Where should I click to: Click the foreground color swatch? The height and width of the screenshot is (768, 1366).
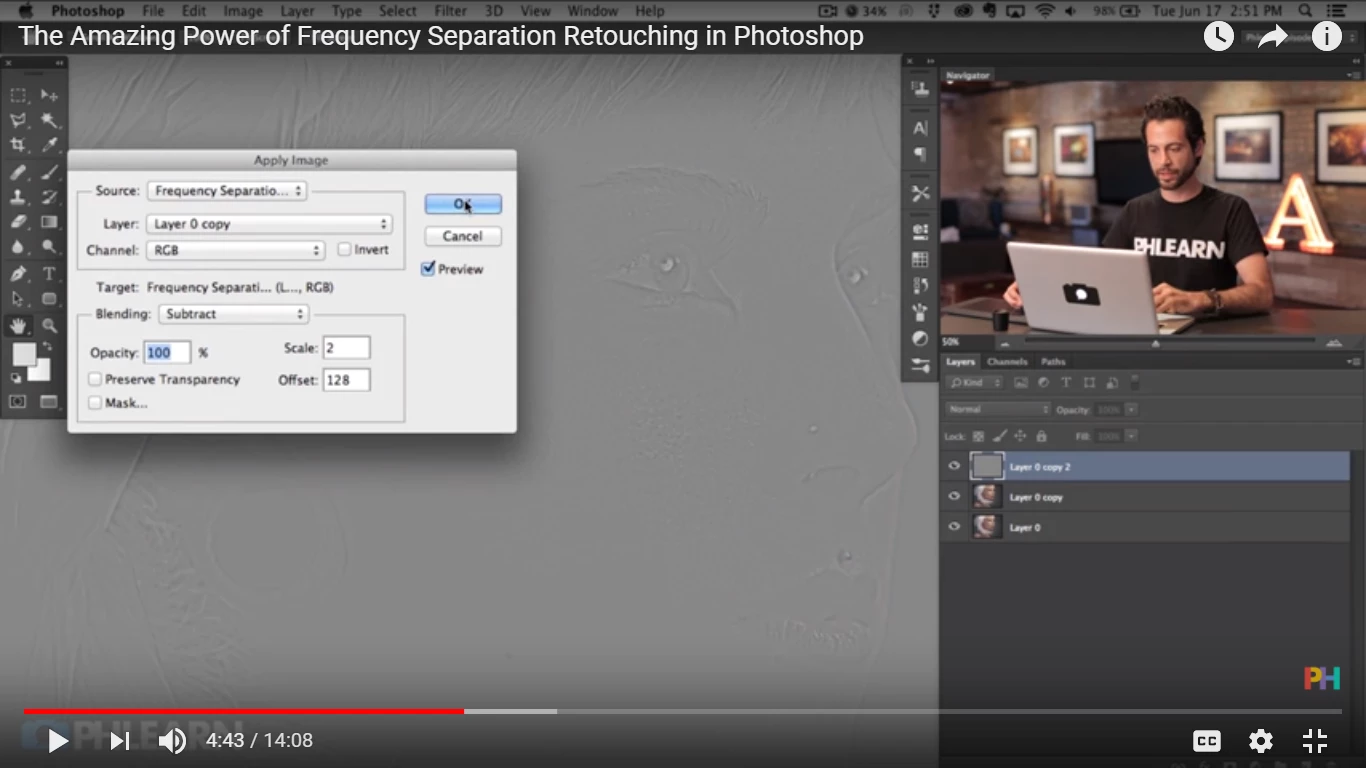[24, 355]
